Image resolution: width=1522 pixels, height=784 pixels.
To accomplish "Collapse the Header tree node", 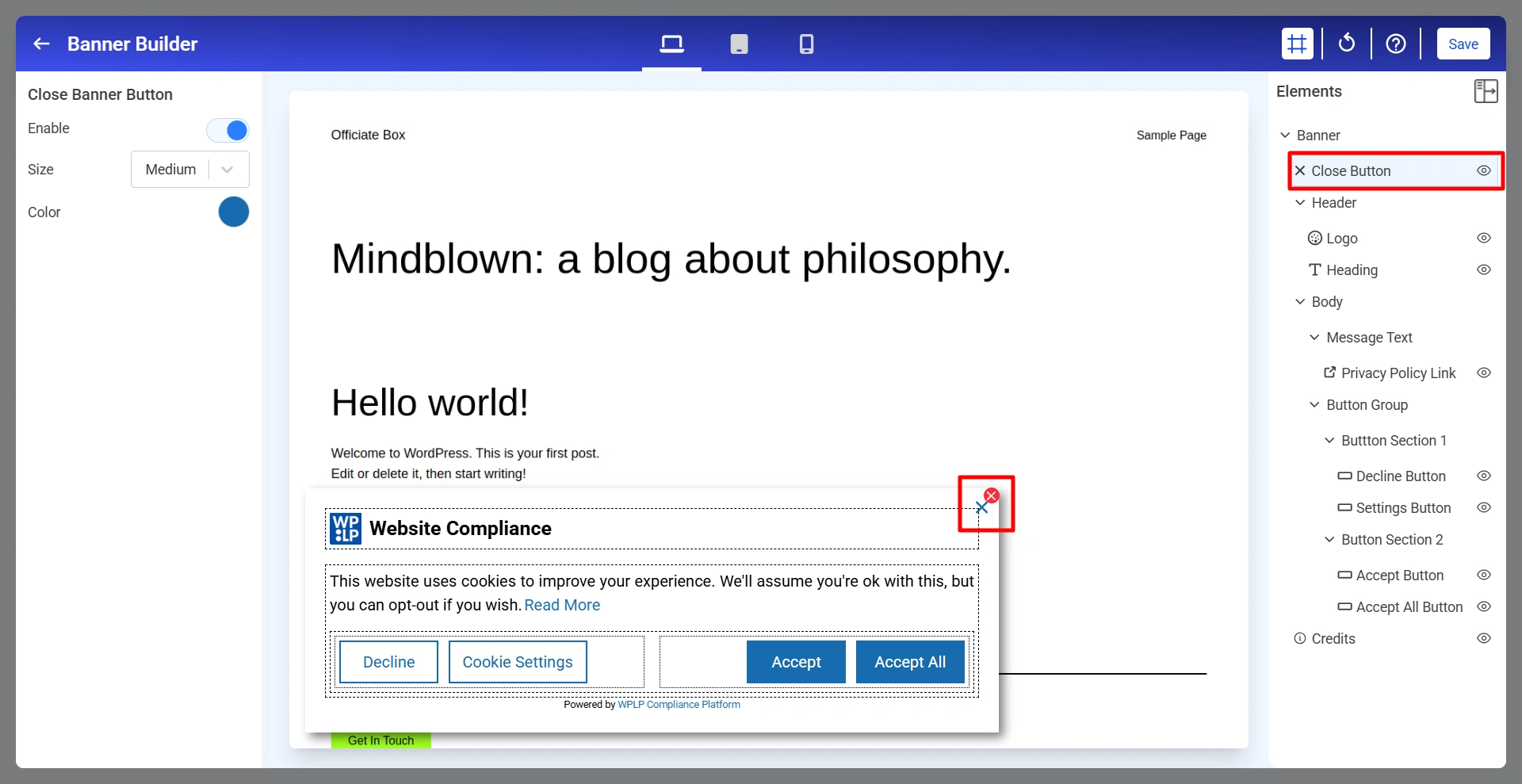I will pyautogui.click(x=1300, y=203).
